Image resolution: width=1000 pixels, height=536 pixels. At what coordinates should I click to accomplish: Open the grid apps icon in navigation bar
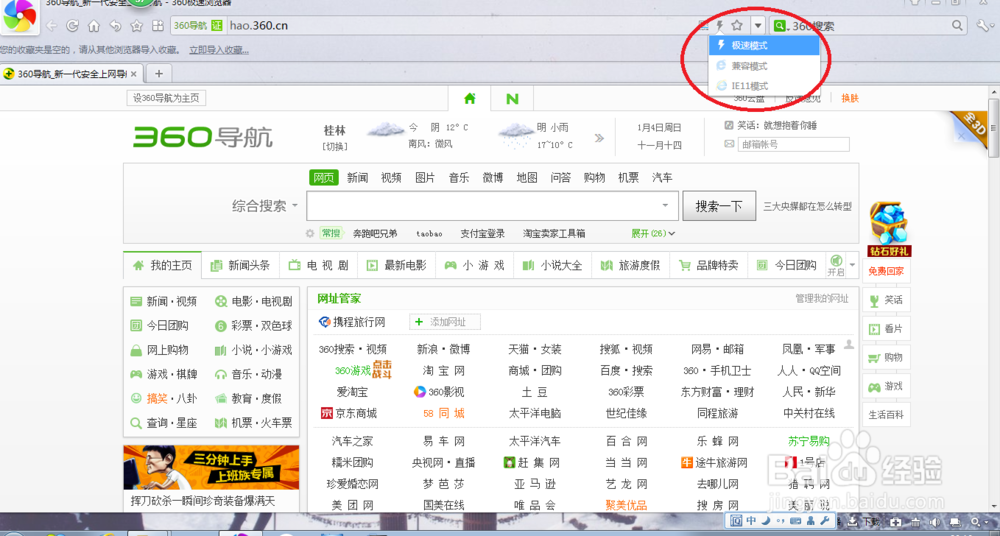(158, 26)
